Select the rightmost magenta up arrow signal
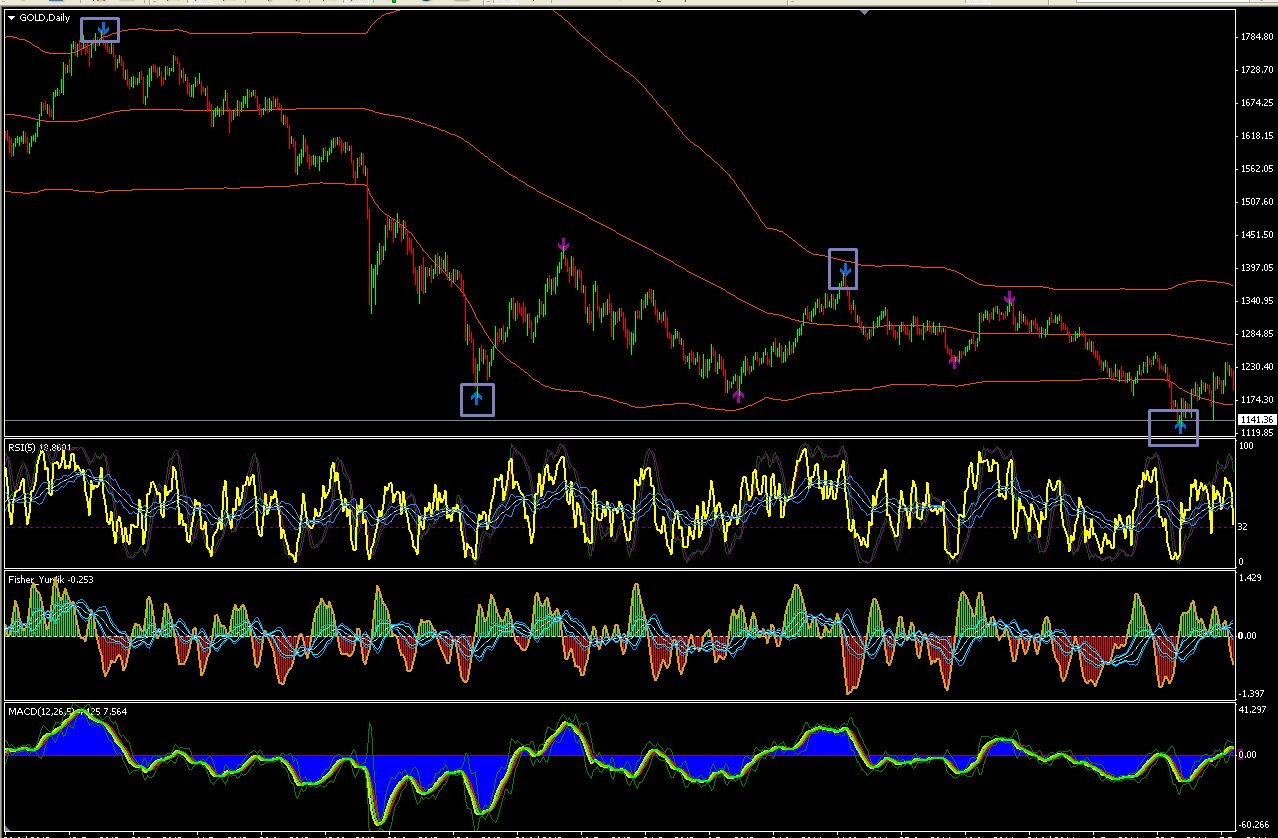 [954, 362]
